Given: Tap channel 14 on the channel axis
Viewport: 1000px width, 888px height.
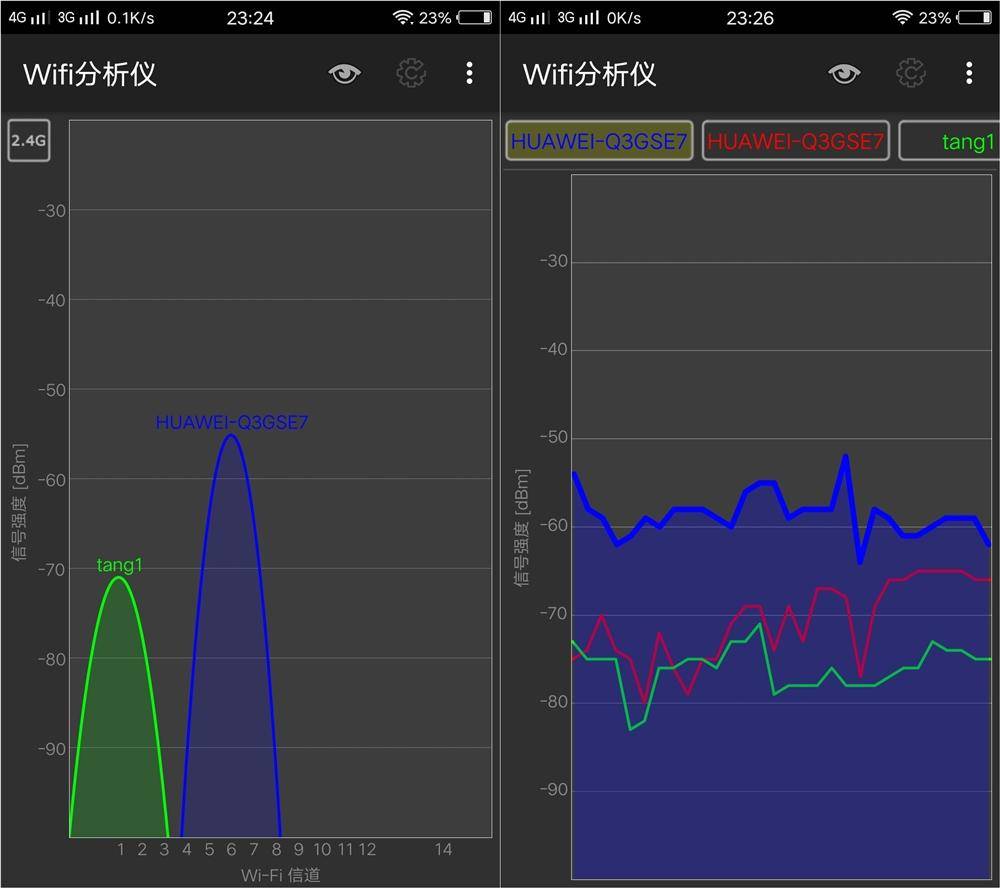Looking at the screenshot, I should 443,849.
